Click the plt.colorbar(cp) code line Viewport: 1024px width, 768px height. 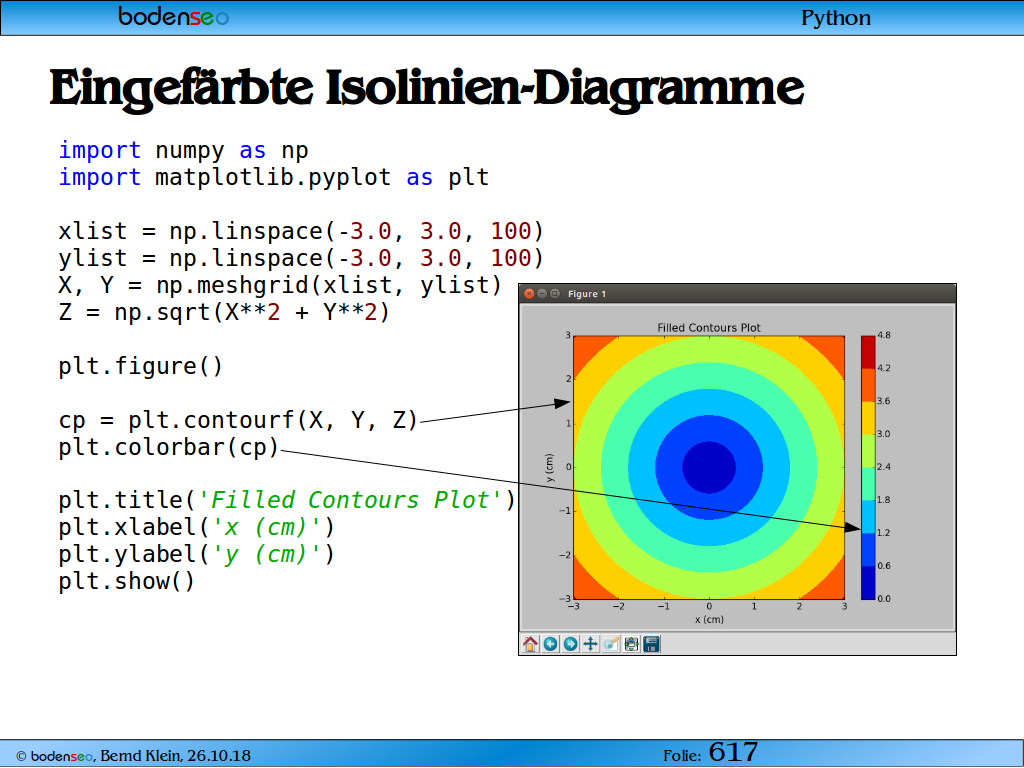(168, 447)
